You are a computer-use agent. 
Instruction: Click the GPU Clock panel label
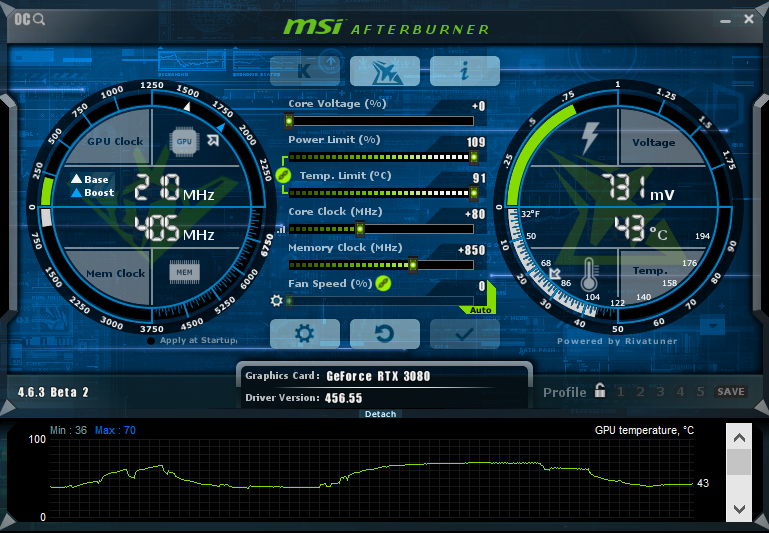coord(115,141)
